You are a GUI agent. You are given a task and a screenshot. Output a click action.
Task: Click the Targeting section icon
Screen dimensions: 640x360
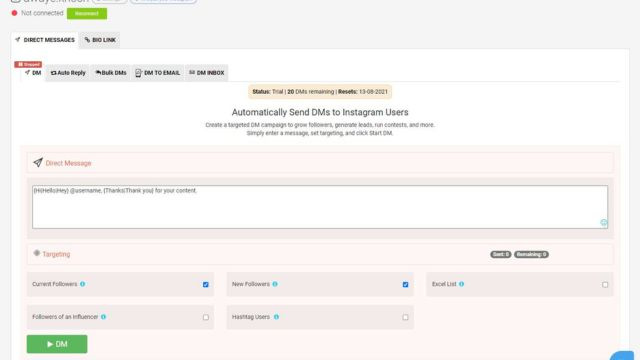coord(37,253)
